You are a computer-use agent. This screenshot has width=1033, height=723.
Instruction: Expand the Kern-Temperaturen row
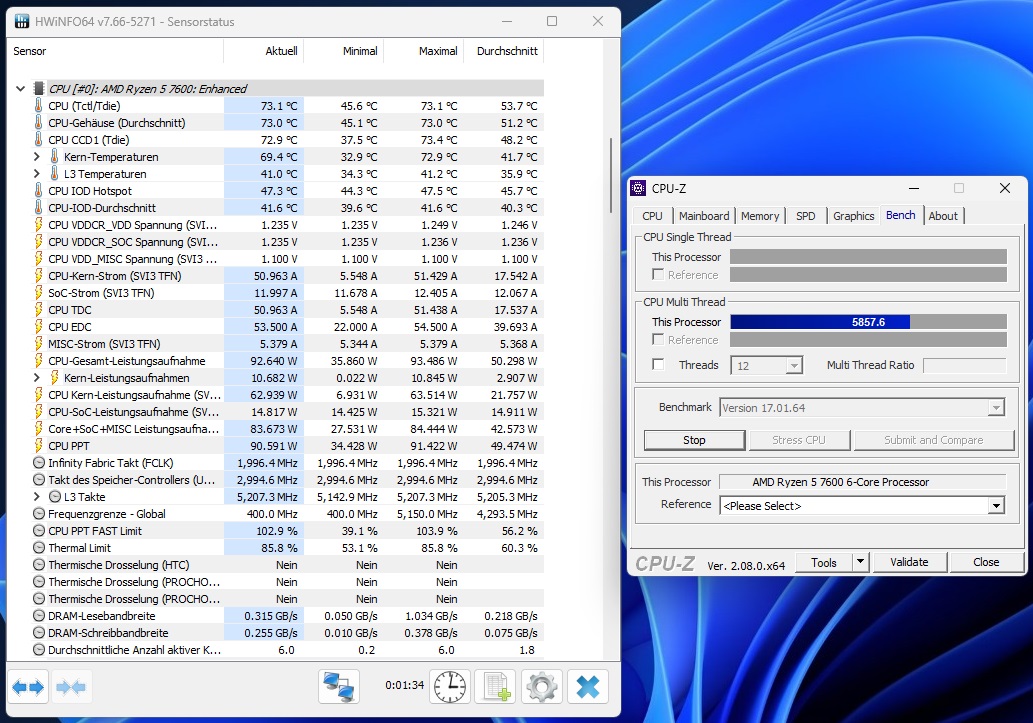(37, 157)
